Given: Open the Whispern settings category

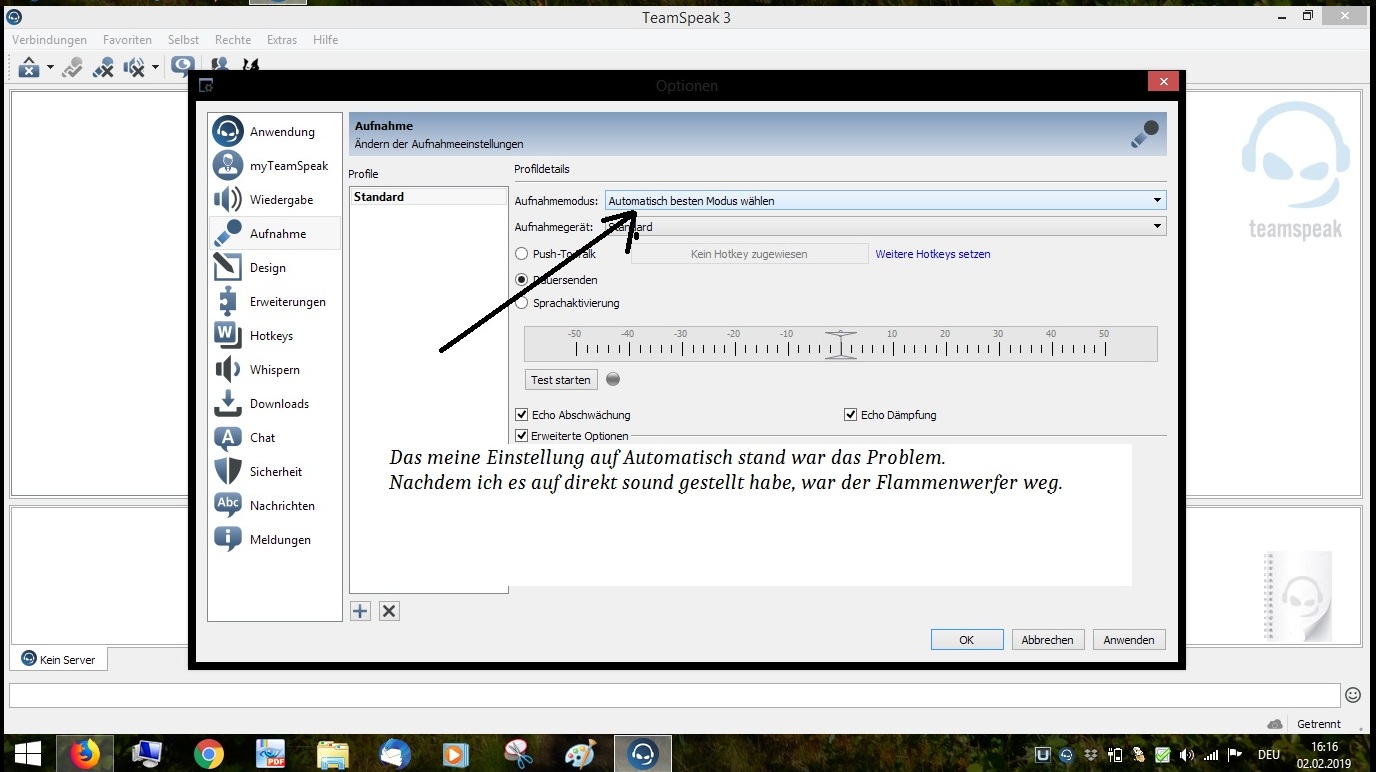Looking at the screenshot, I should pyautogui.click(x=275, y=370).
